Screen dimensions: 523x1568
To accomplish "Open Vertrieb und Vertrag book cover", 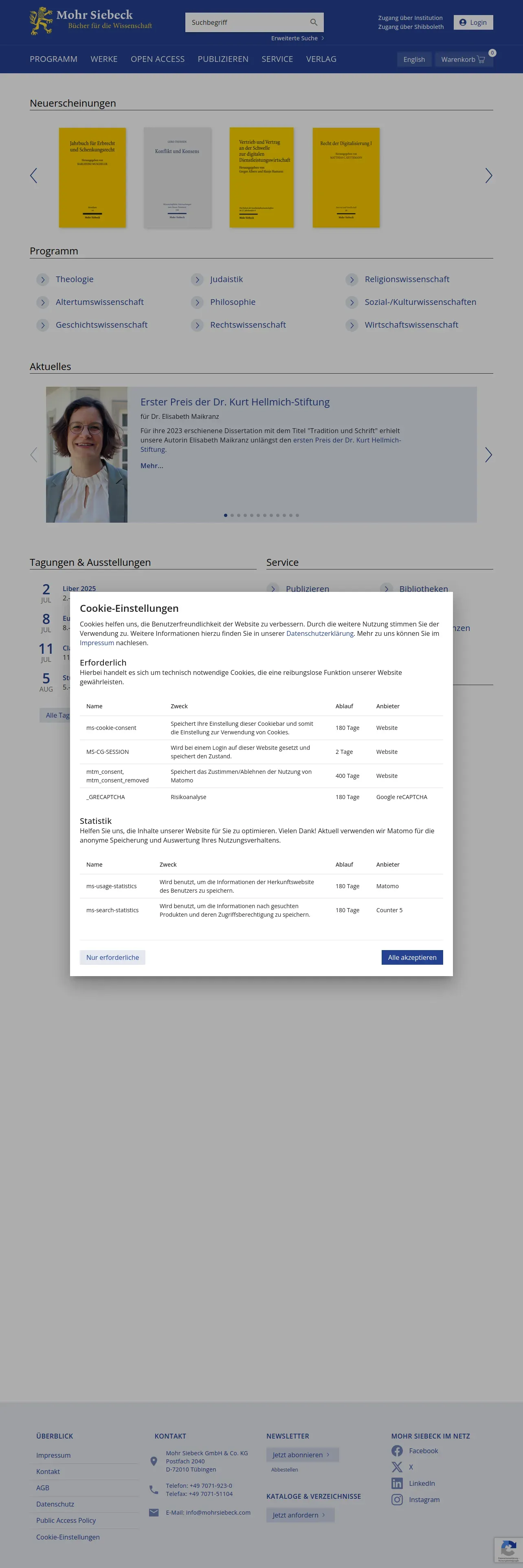I will click(262, 178).
